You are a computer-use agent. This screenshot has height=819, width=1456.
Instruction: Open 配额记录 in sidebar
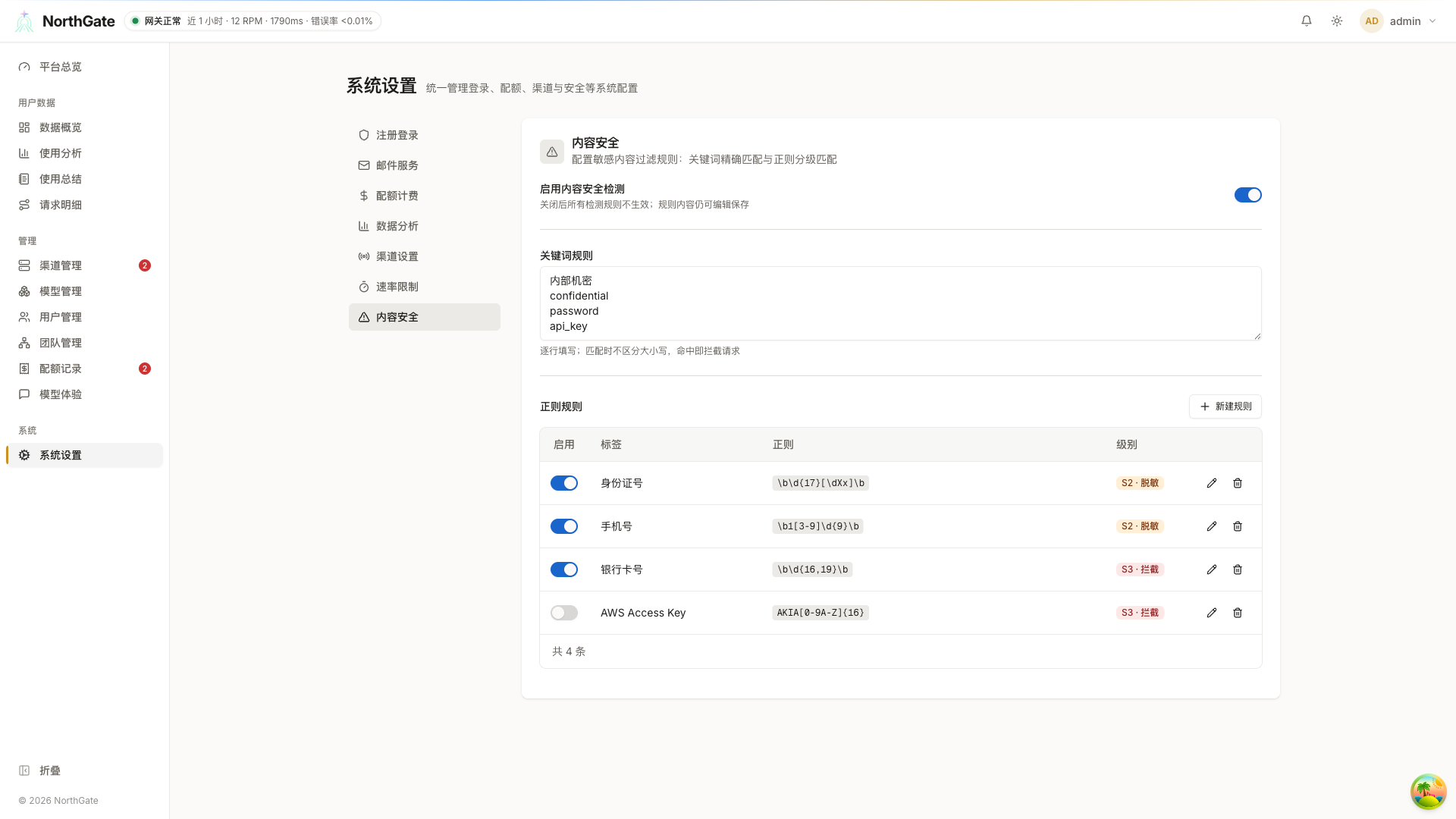(84, 369)
